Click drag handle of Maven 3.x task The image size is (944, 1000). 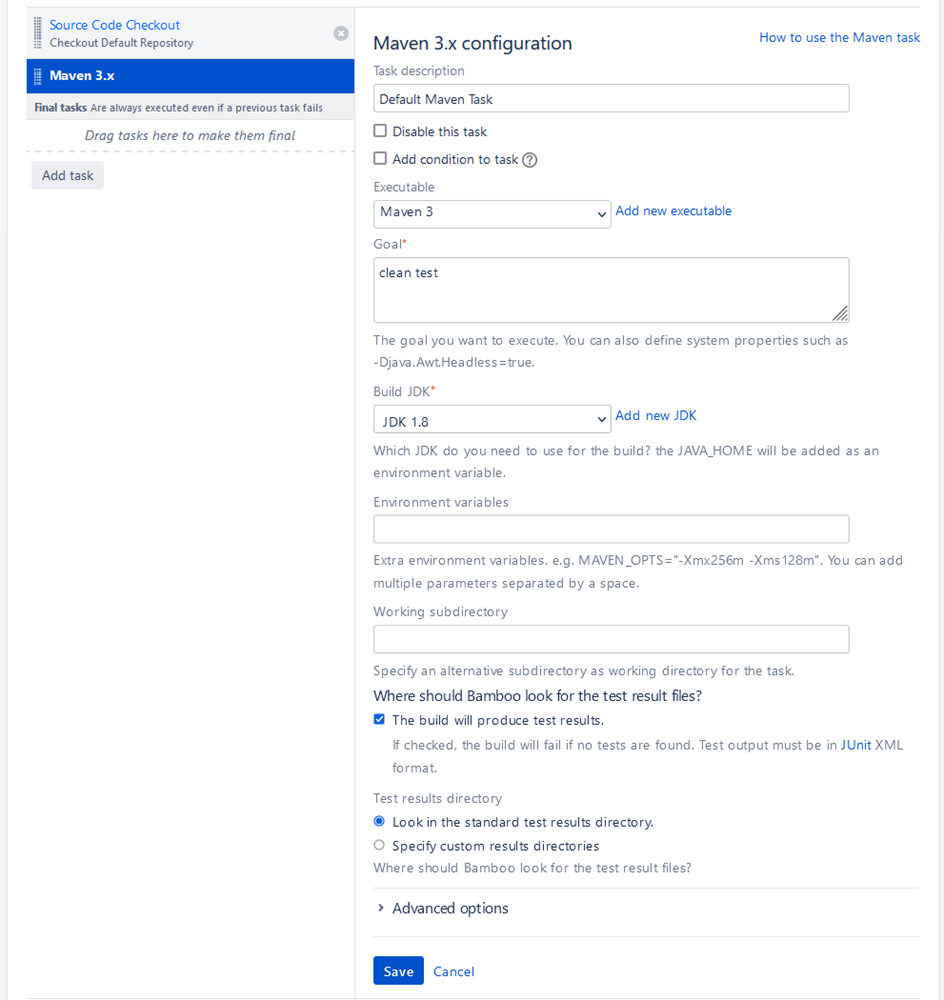tap(38, 76)
